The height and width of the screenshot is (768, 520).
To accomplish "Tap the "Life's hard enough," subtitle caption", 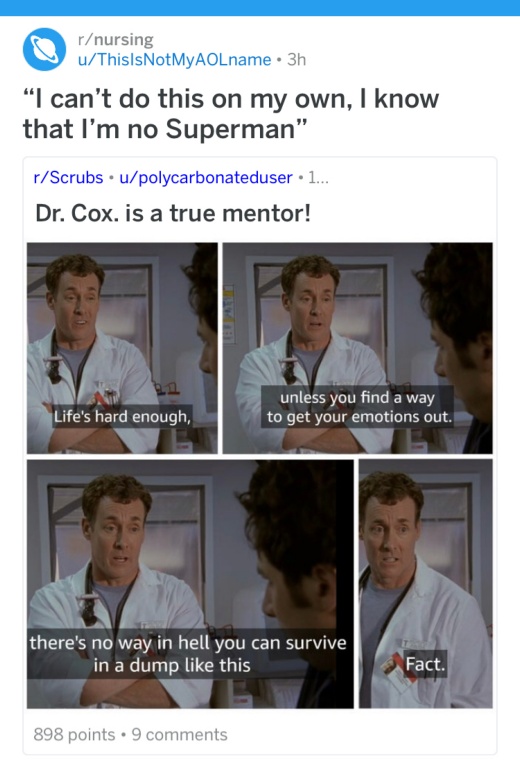I will (122, 416).
